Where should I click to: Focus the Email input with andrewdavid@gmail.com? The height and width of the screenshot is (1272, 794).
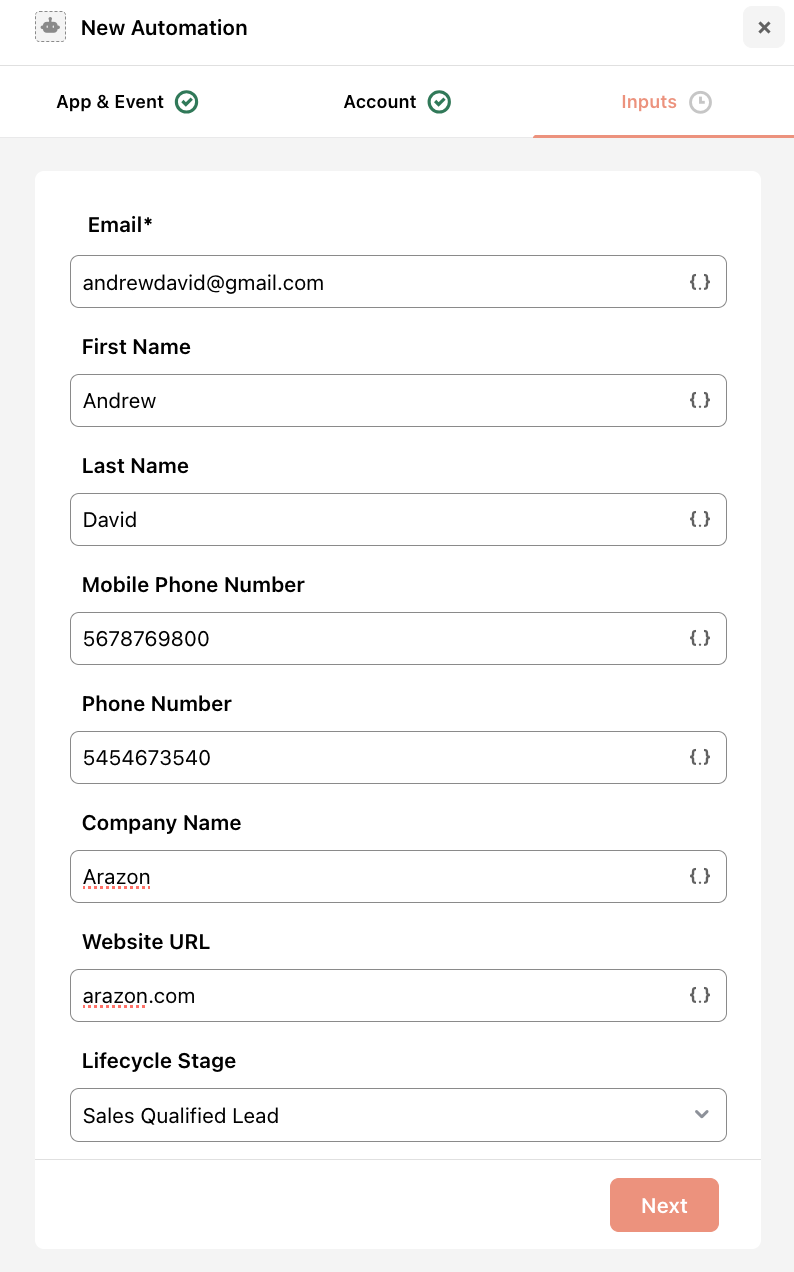pyautogui.click(x=398, y=282)
